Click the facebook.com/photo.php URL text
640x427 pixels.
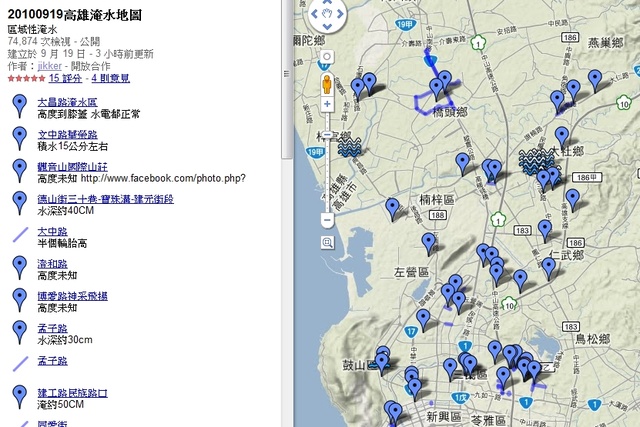[163, 178]
